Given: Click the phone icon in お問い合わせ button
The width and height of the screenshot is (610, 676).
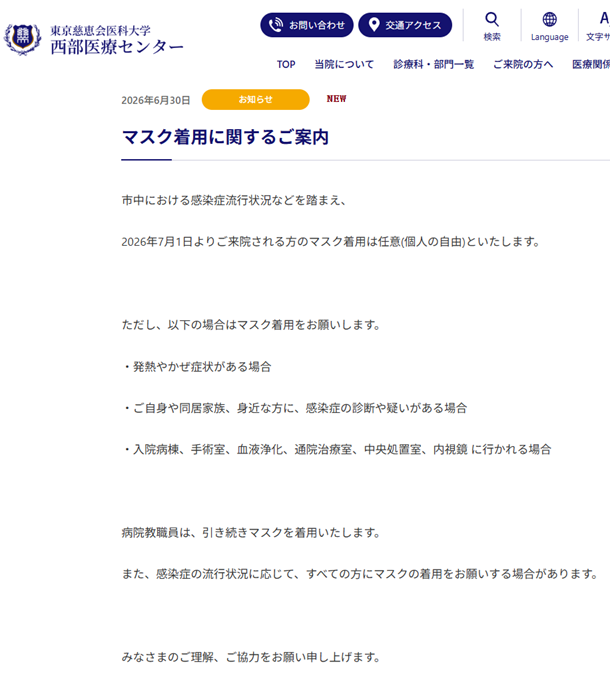Looking at the screenshot, I should click(276, 25).
